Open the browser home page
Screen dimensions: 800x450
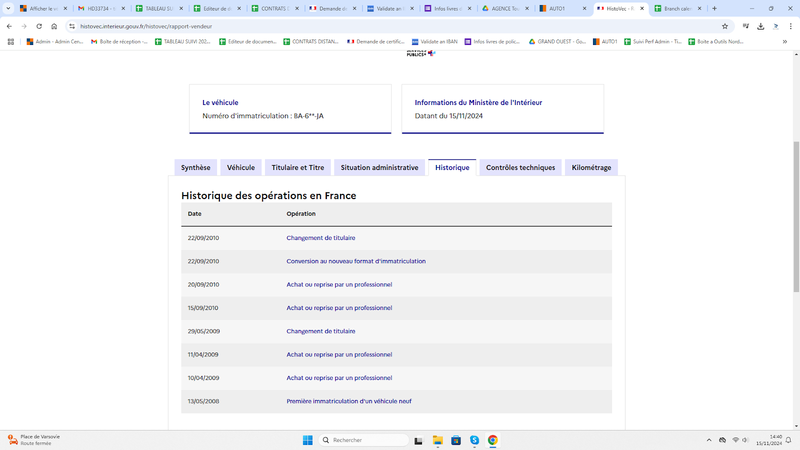click(54, 26)
